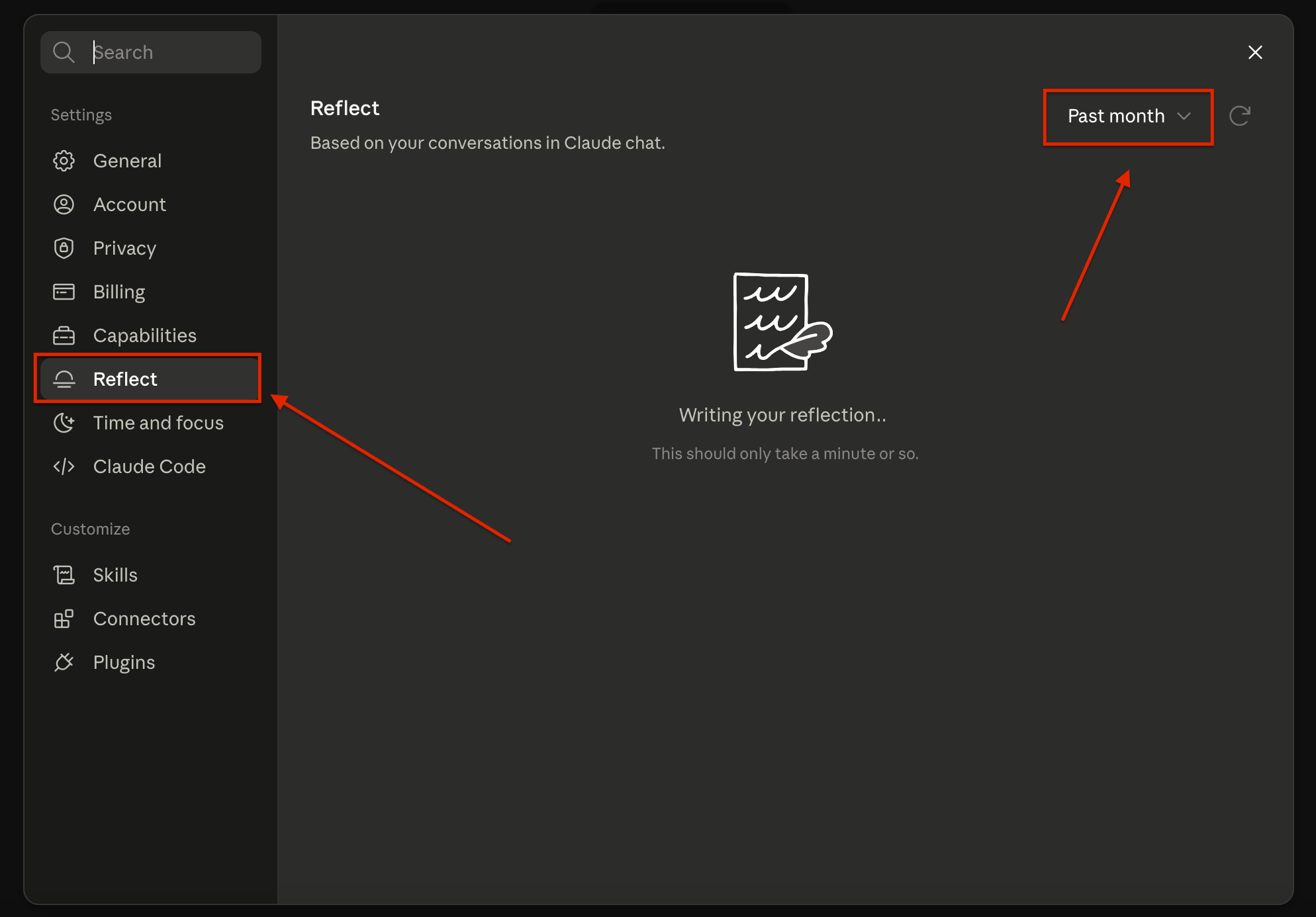Click the General gear icon
1316x917 pixels.
64,161
